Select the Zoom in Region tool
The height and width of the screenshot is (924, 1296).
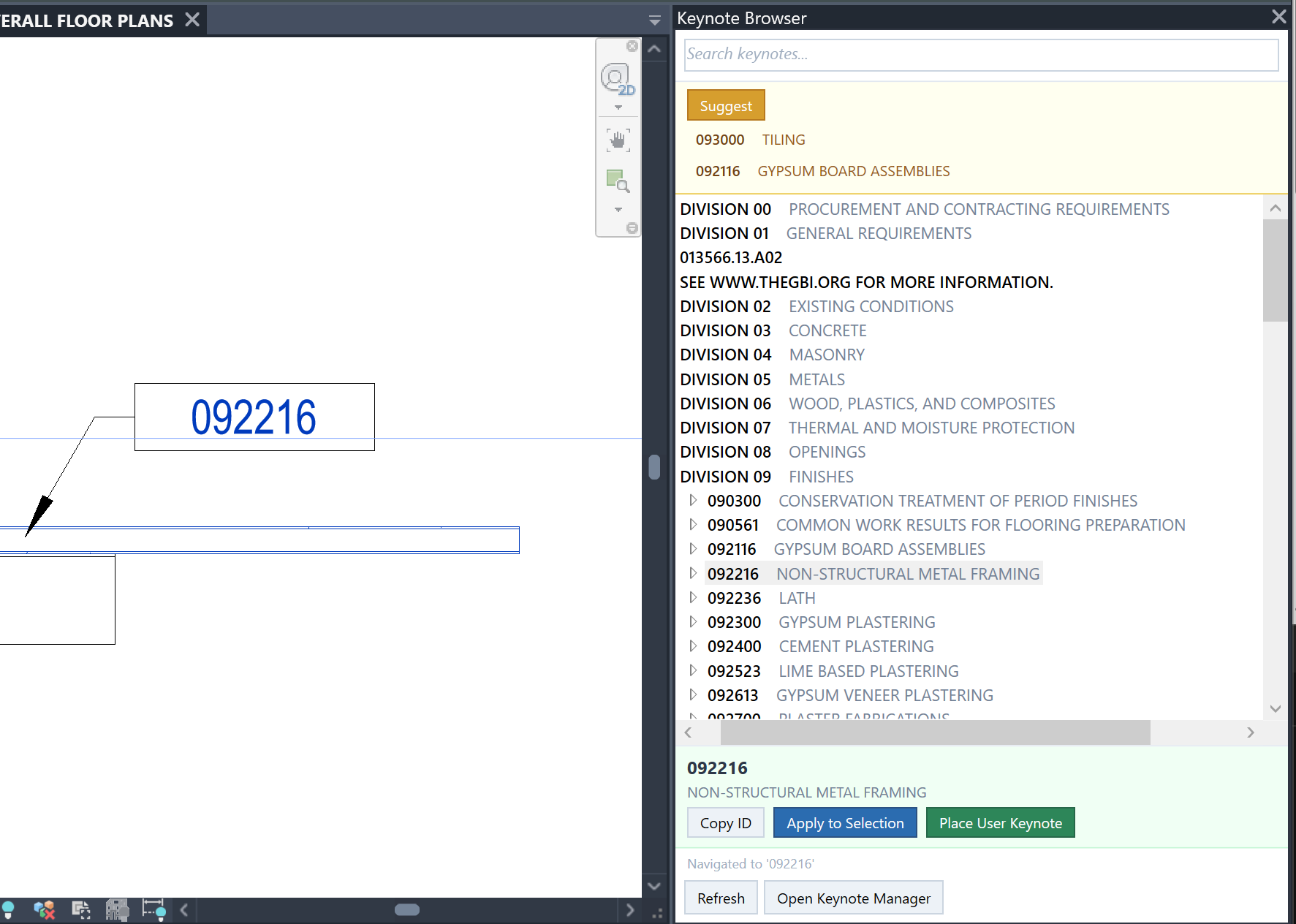(x=618, y=180)
